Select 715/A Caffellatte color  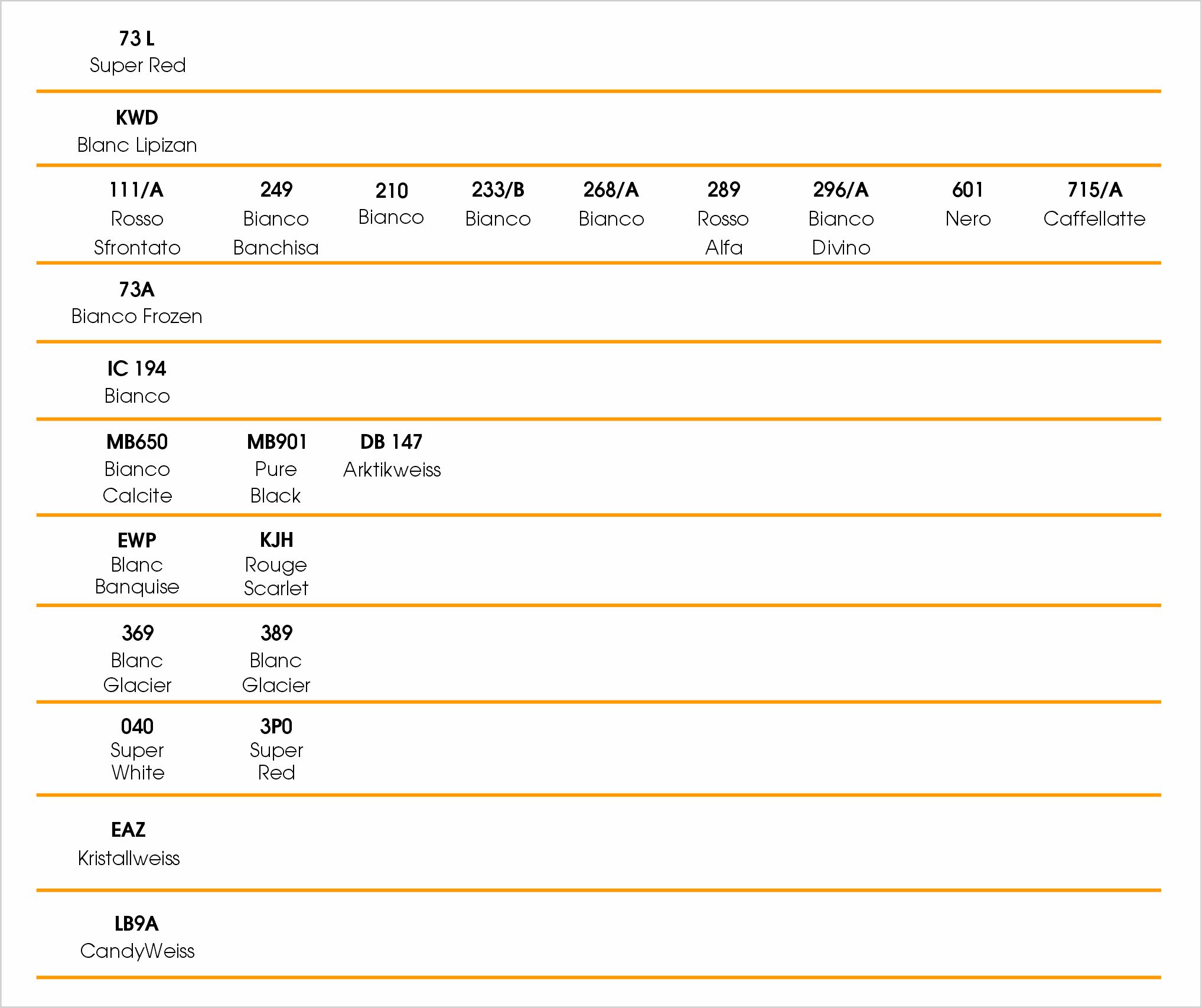1094,204
